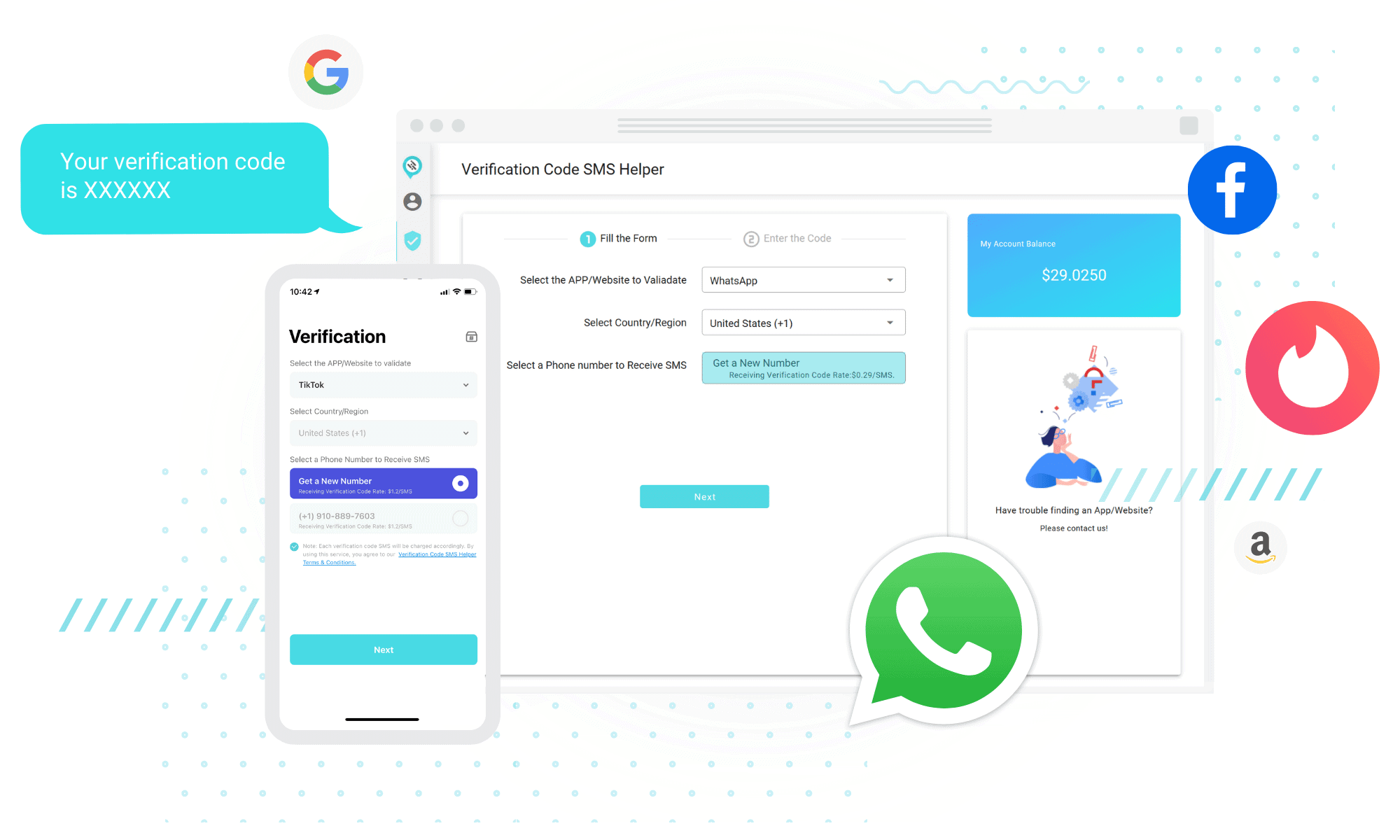Select the Get a New Number radio button
The image size is (1400, 840).
pyautogui.click(x=459, y=484)
